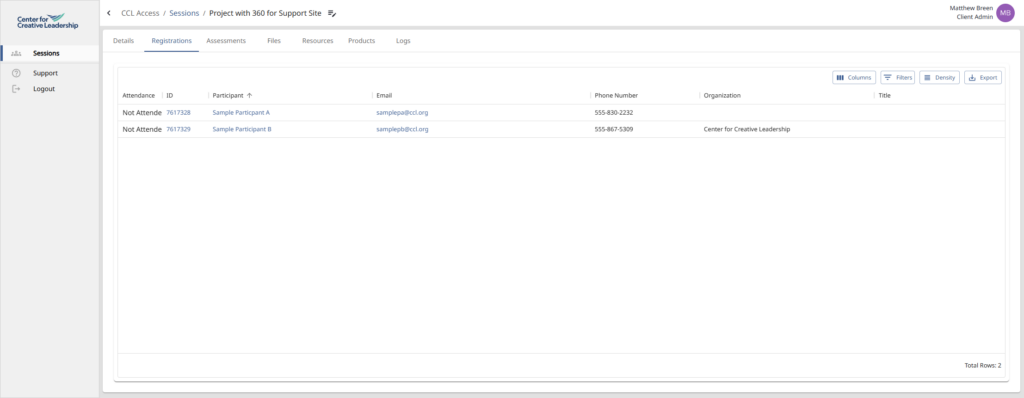
Task: Open the Columns button
Action: coord(854,78)
